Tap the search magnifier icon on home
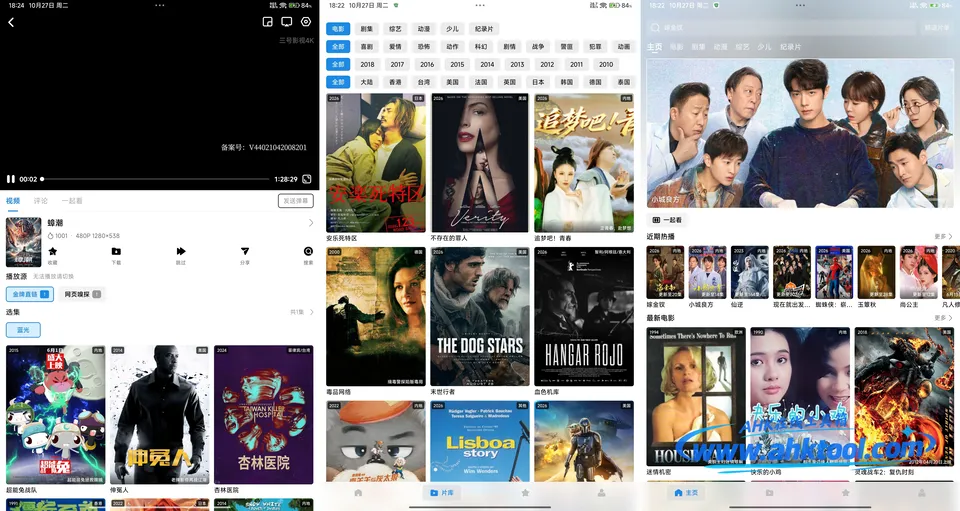The image size is (960, 511). click(655, 28)
